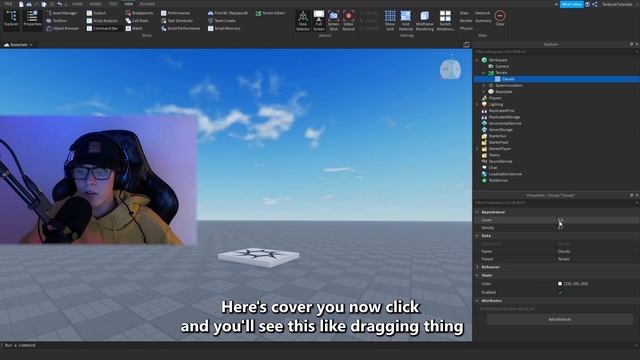Toggle the View Selector
The width and height of the screenshot is (640, 360).
(303, 20)
